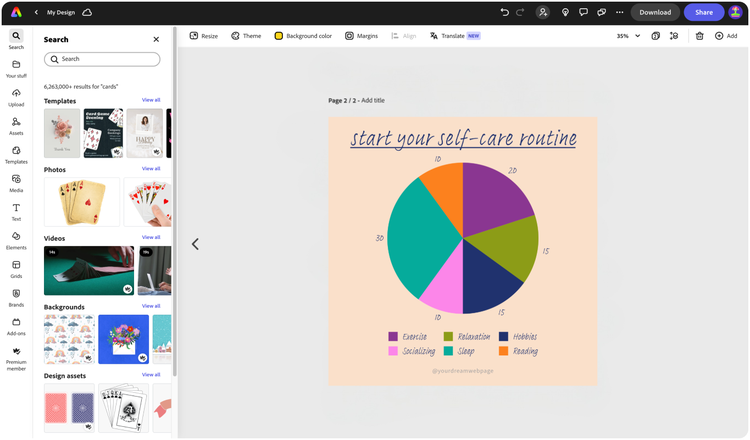Click the page arrangement icon beside duplicate
This screenshot has height=440, width=750.
[674, 36]
